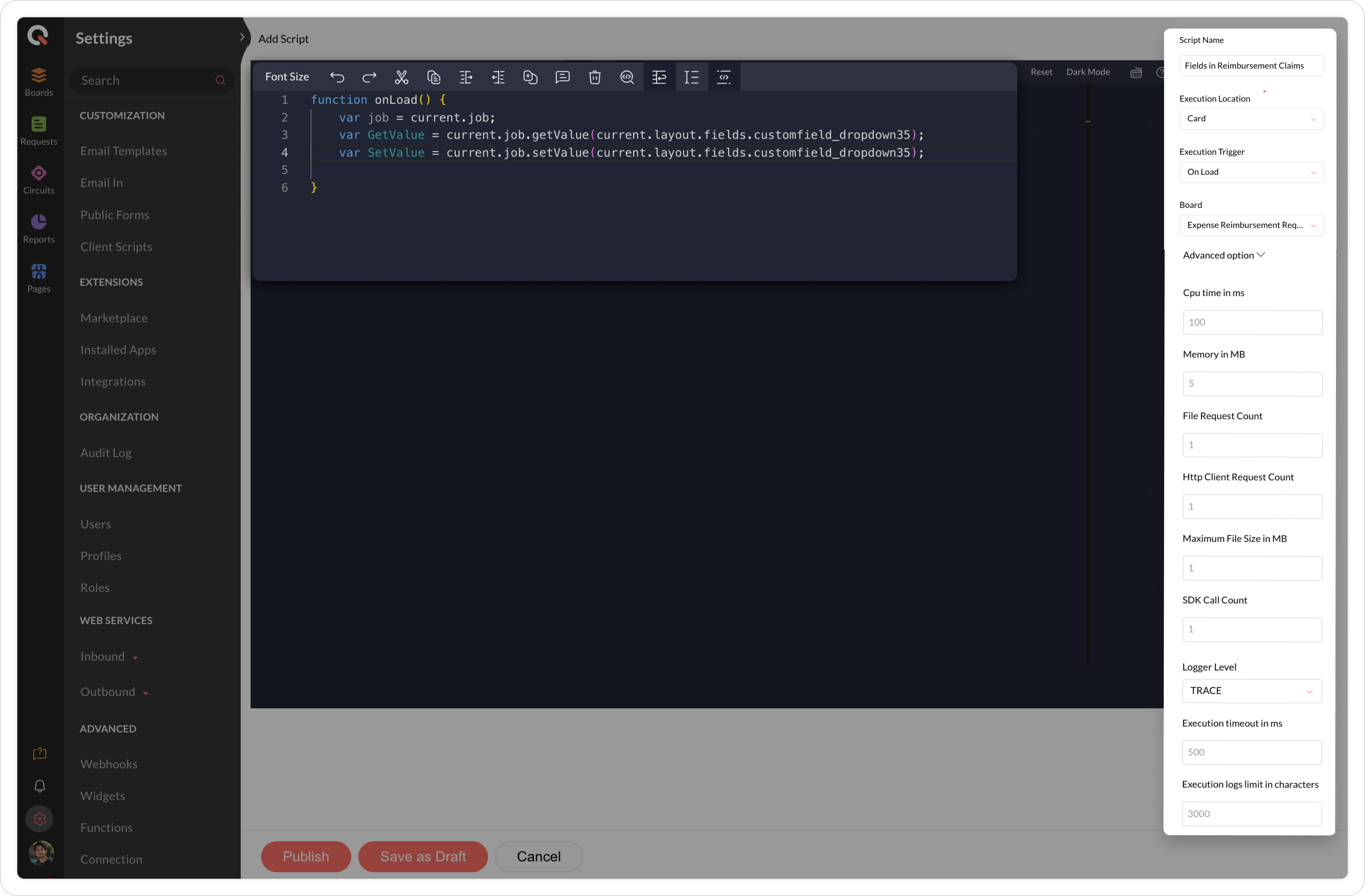Screen dimensions: 1365x896
Task: Click the Undo icon in editor toolbar
Action: [x=337, y=77]
